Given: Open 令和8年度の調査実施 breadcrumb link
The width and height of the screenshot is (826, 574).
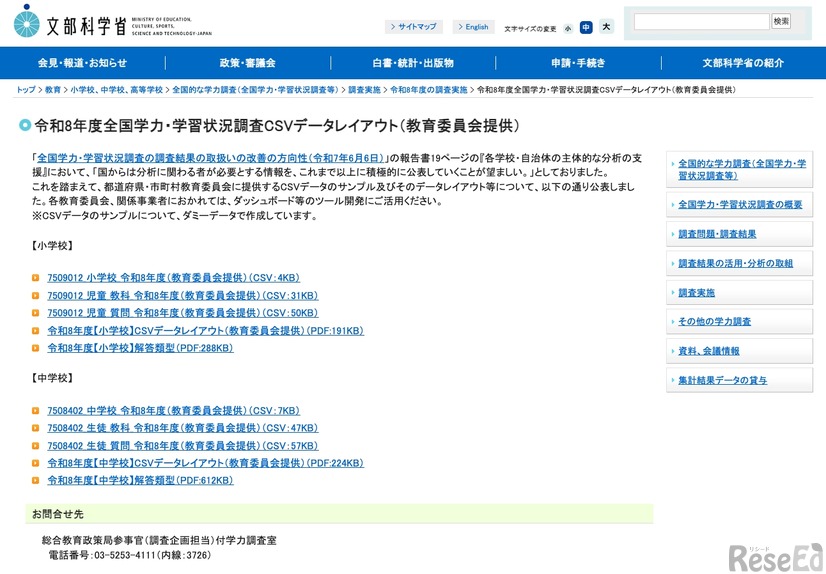Looking at the screenshot, I should (428, 90).
